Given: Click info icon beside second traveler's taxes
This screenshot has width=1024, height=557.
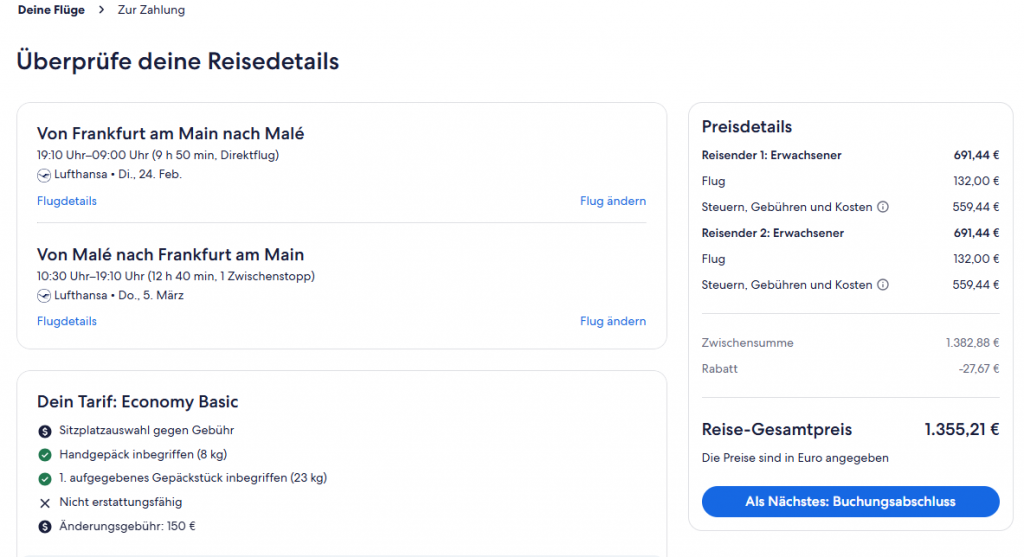Looking at the screenshot, I should point(883,285).
